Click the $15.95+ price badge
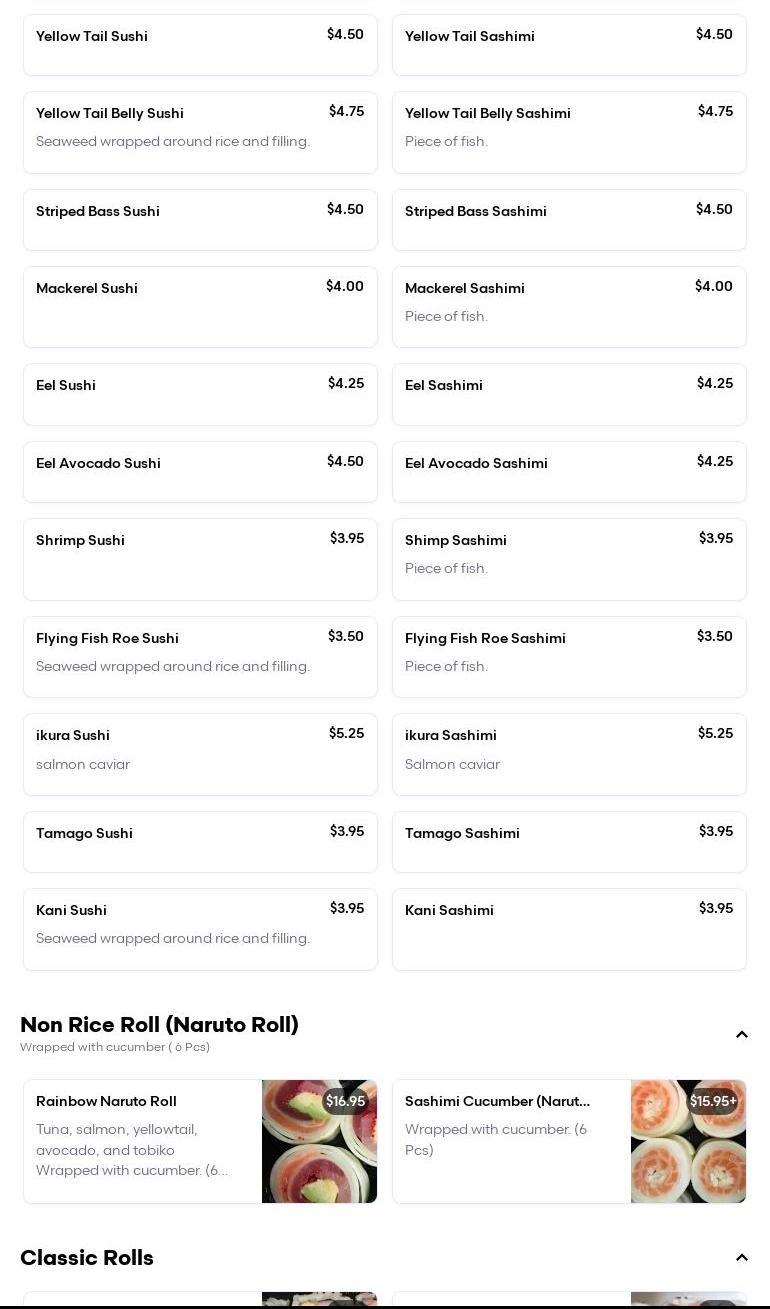This screenshot has width=770, height=1309. tap(713, 1101)
